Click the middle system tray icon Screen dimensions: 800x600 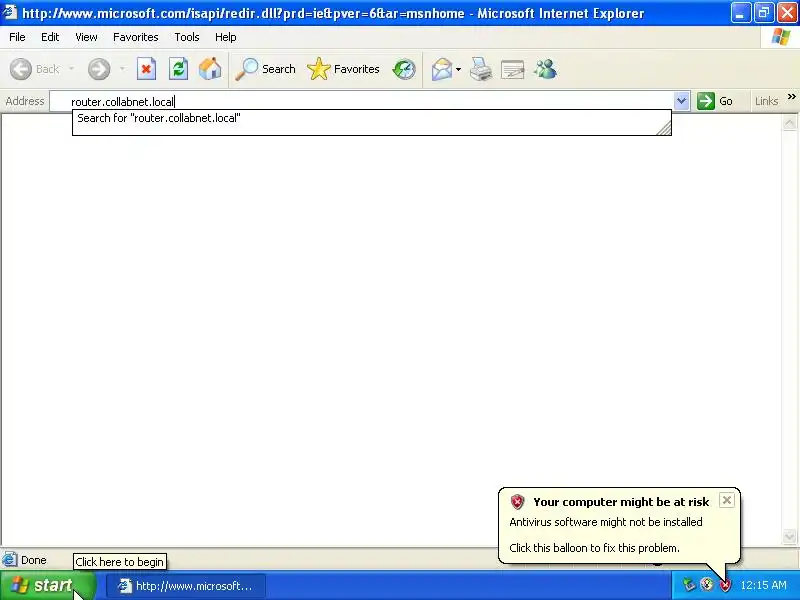click(707, 584)
